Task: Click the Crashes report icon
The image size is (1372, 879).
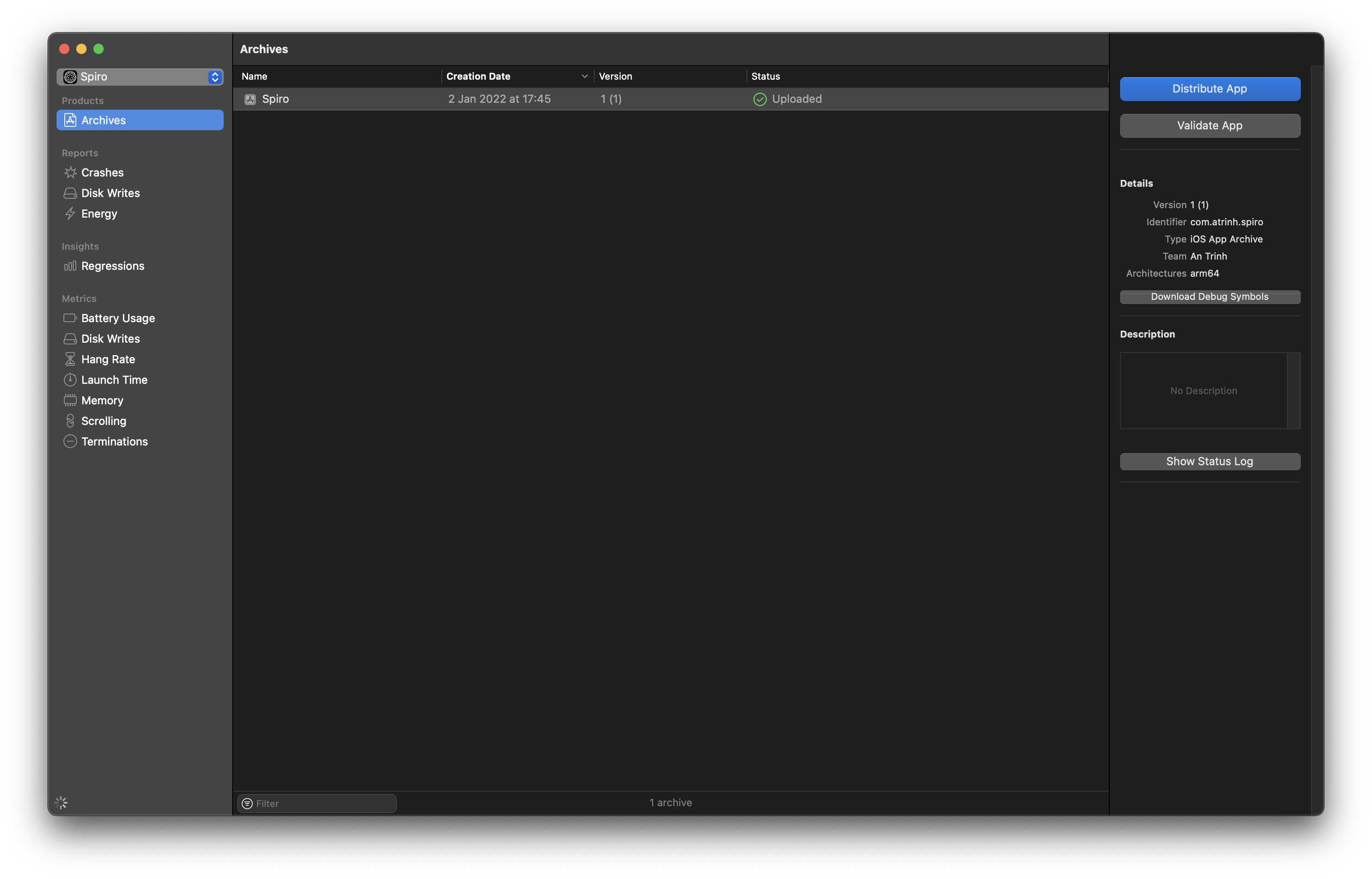Action: click(69, 172)
